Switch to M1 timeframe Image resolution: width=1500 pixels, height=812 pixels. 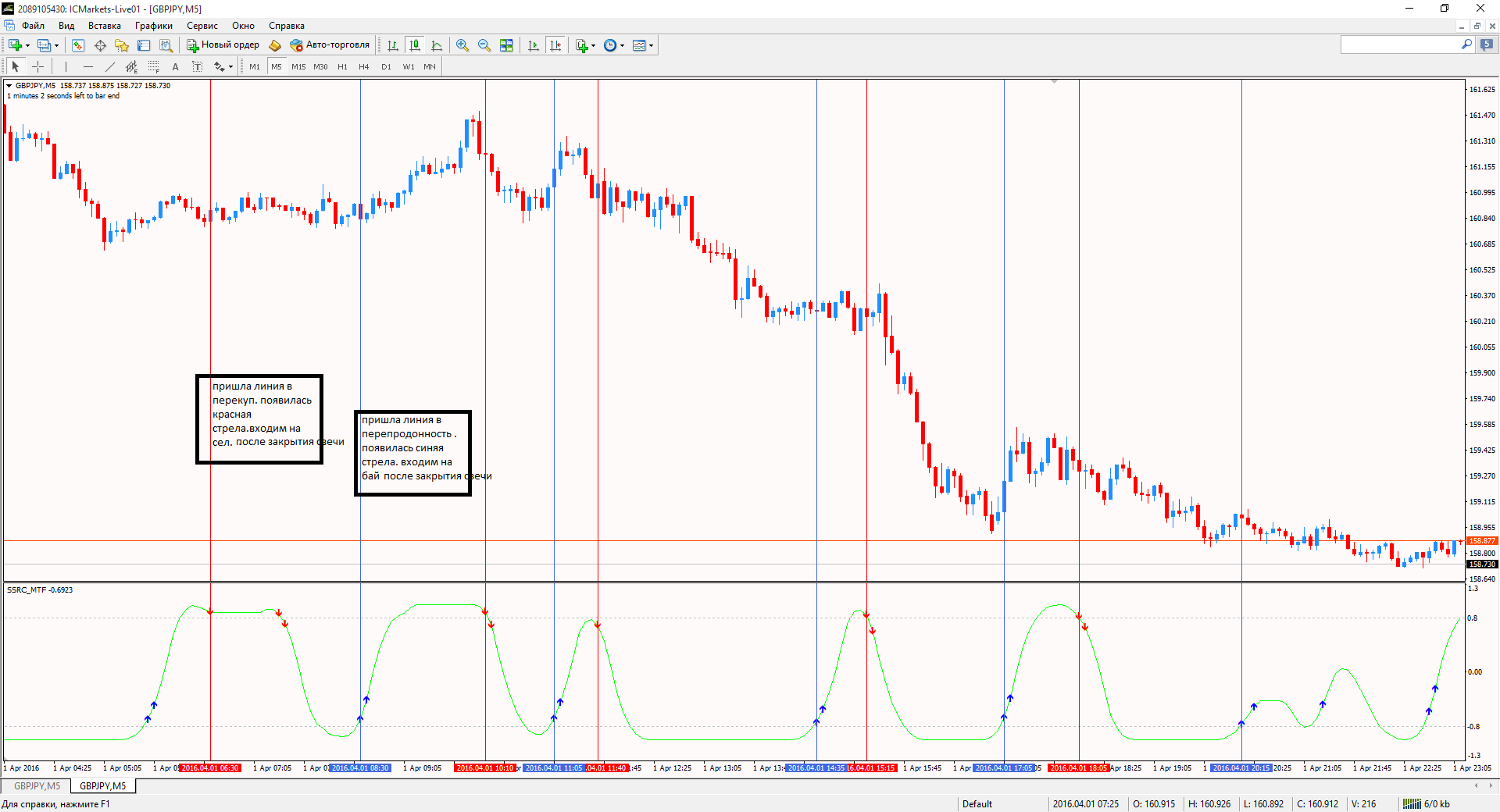point(255,66)
